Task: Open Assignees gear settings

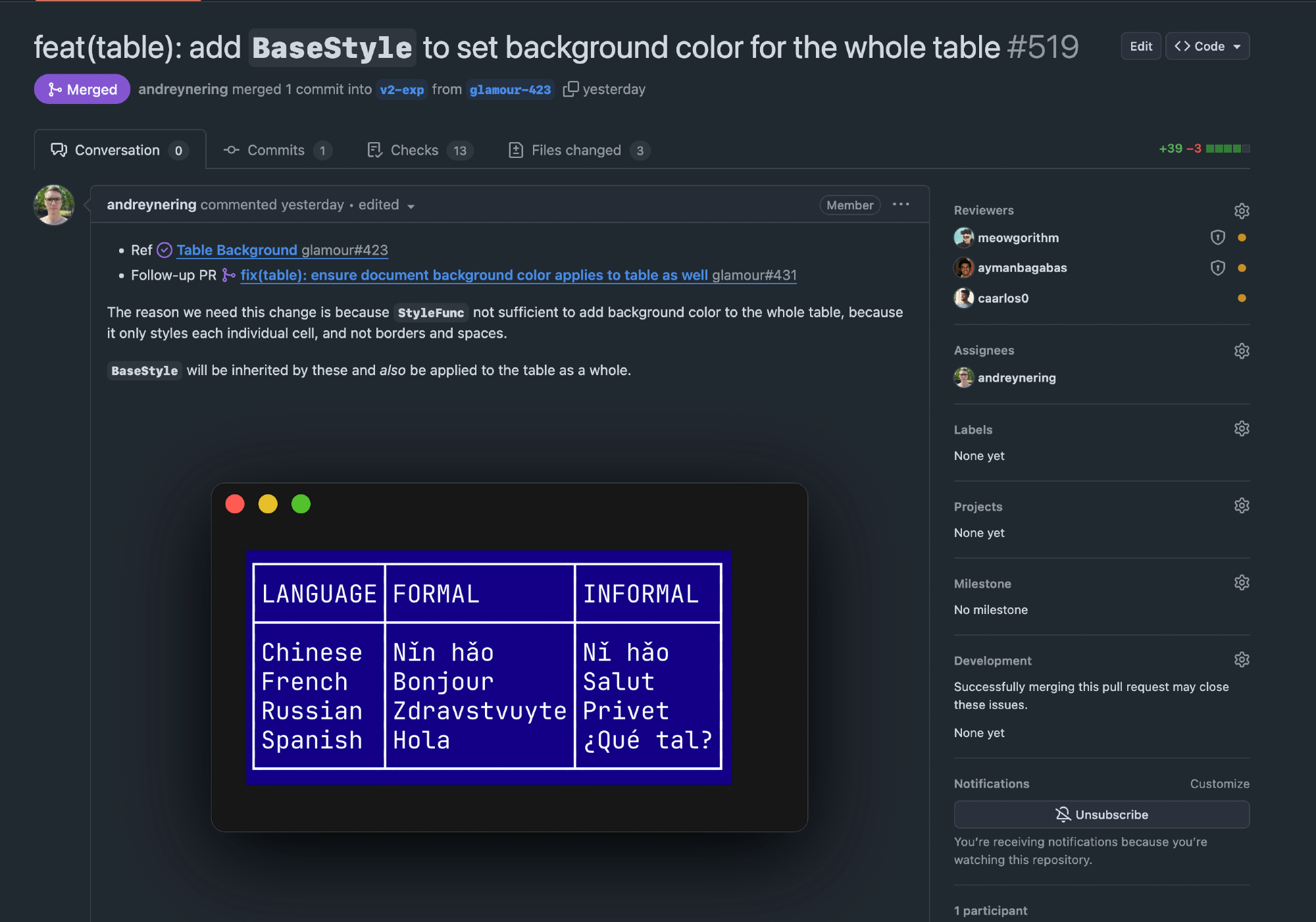Action: [x=1241, y=351]
